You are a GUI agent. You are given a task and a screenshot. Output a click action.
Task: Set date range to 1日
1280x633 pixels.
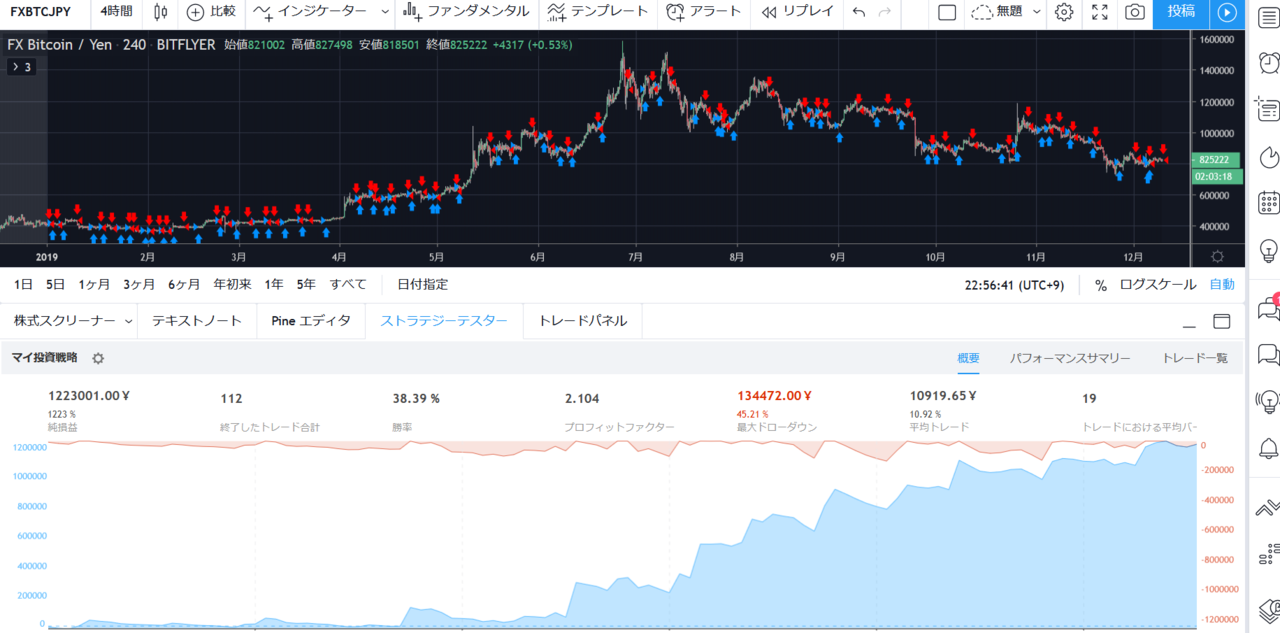pos(25,285)
